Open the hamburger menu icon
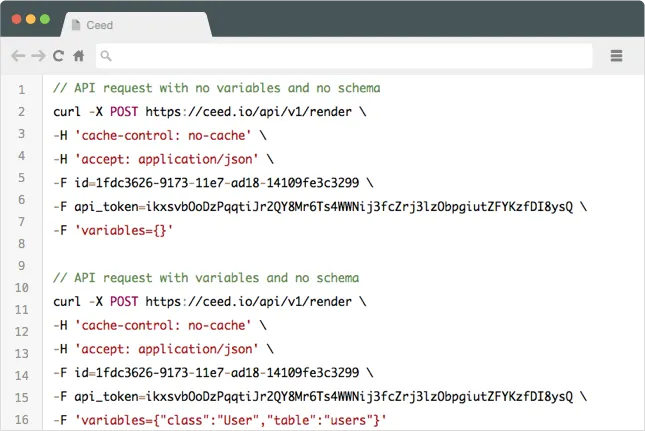Screen dimensions: 645x431 (616, 56)
